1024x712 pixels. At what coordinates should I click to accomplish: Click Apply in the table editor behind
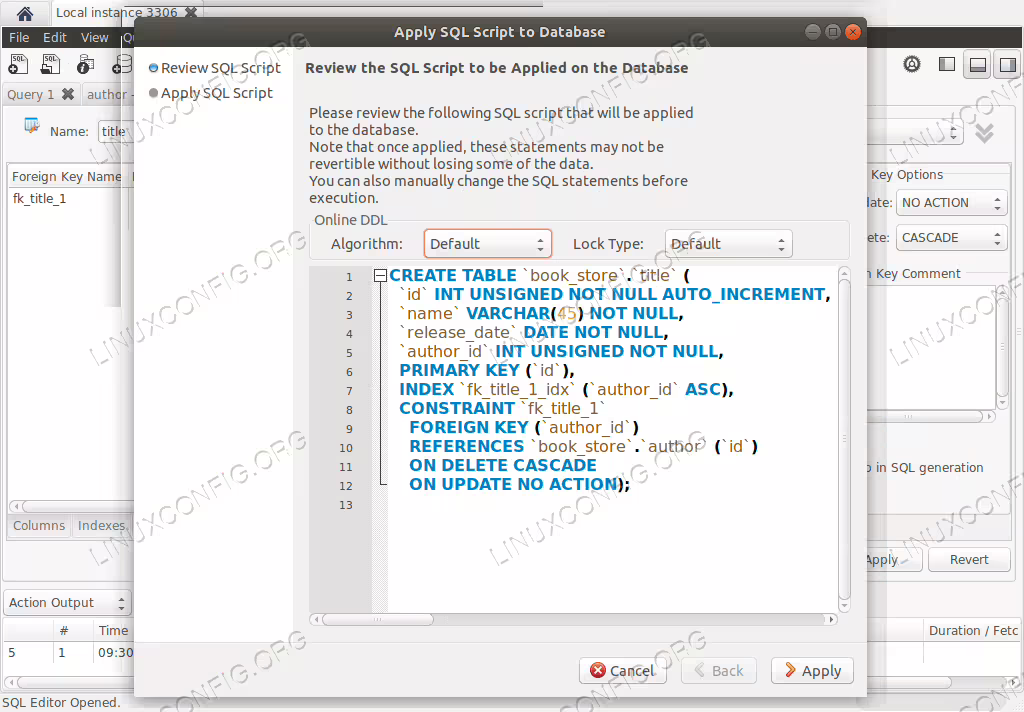point(892,559)
